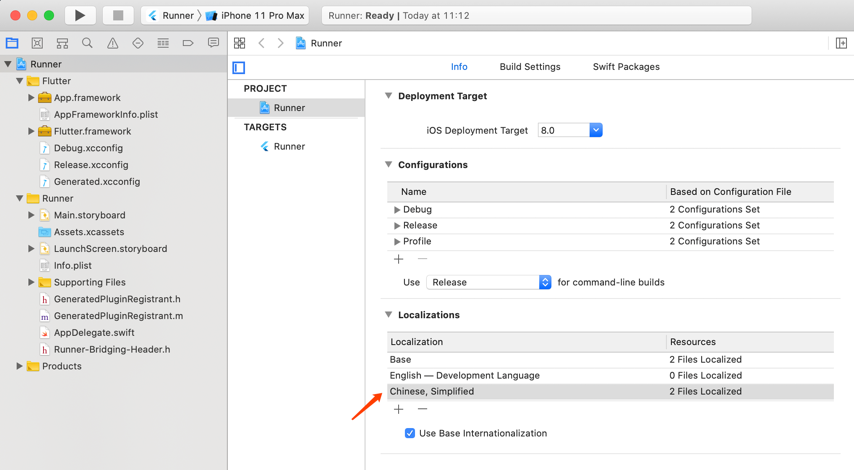Image resolution: width=854 pixels, height=470 pixels.
Task: Open Main.storyboard
Action: click(89, 215)
